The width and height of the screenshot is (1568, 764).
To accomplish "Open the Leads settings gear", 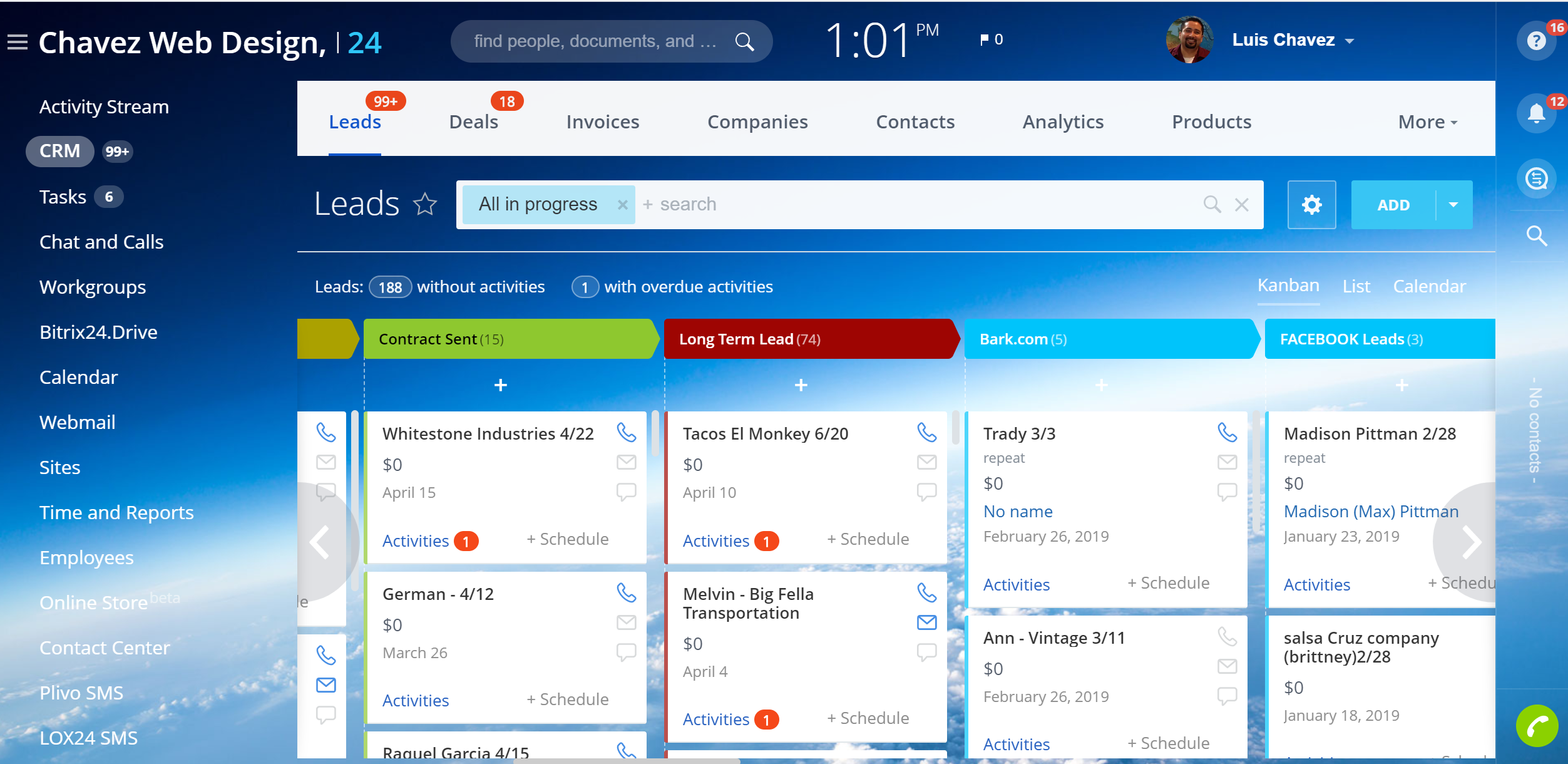I will [1311, 205].
